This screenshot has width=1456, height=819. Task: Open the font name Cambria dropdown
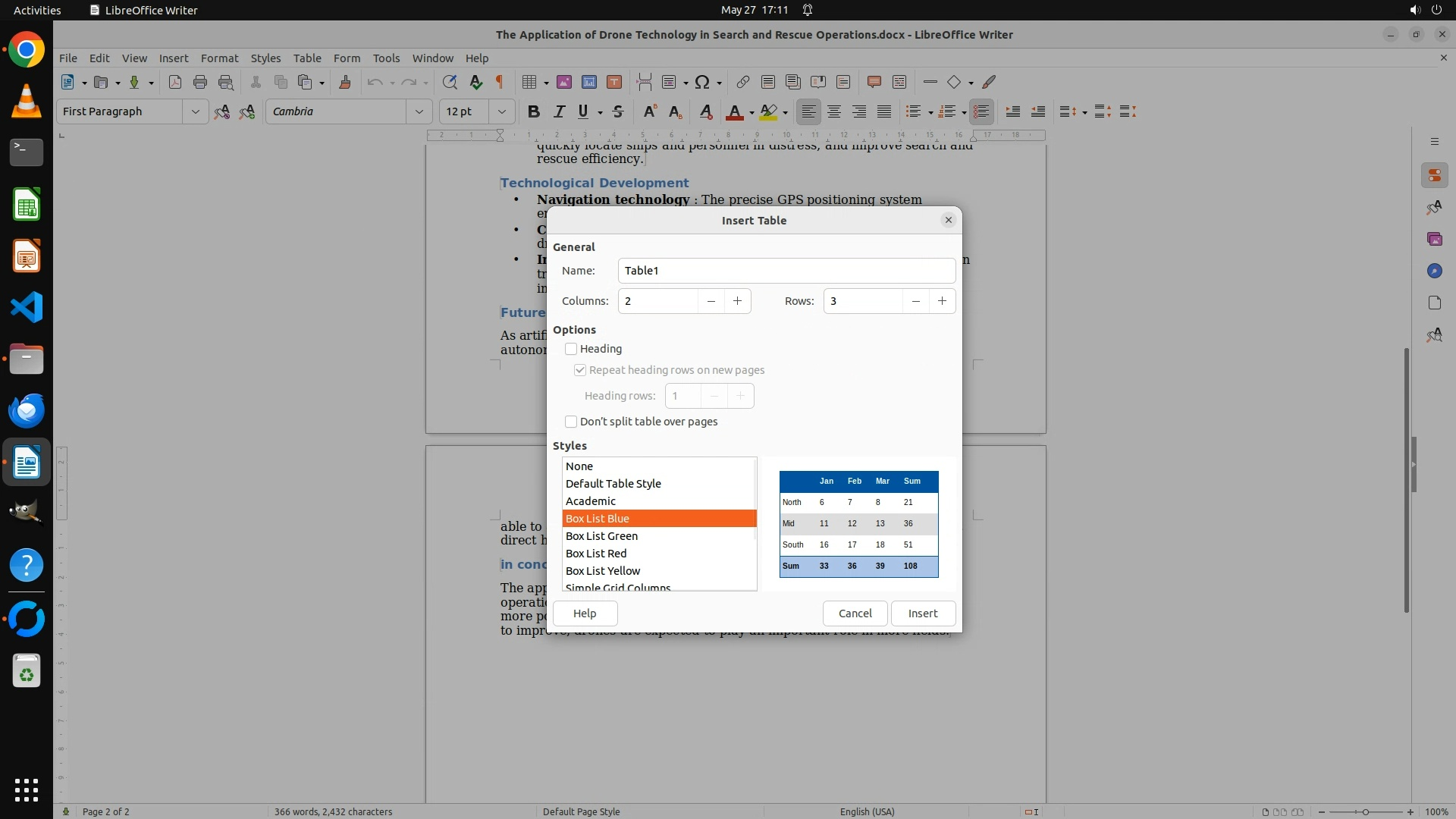(419, 111)
